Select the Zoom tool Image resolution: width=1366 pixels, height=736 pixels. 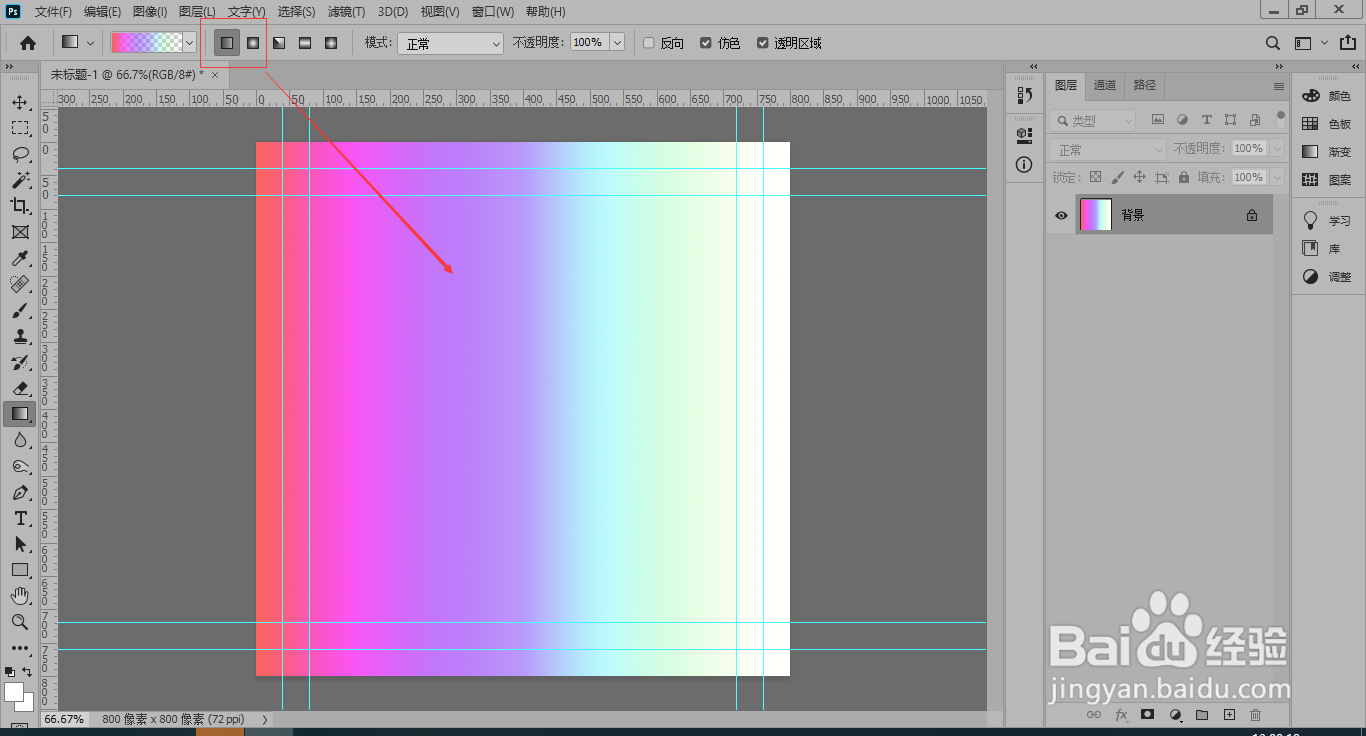point(20,622)
